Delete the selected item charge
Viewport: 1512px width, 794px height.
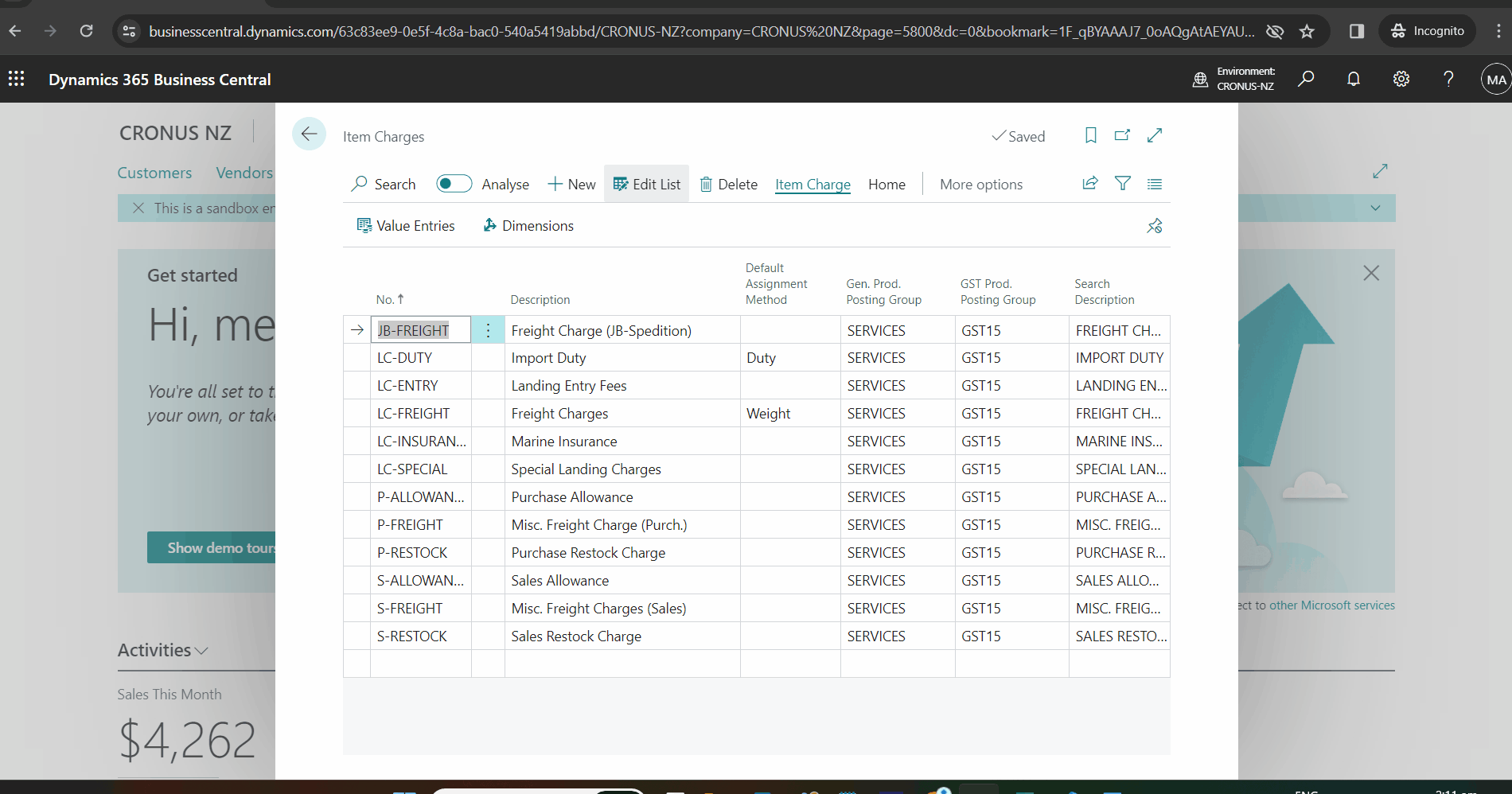[728, 184]
